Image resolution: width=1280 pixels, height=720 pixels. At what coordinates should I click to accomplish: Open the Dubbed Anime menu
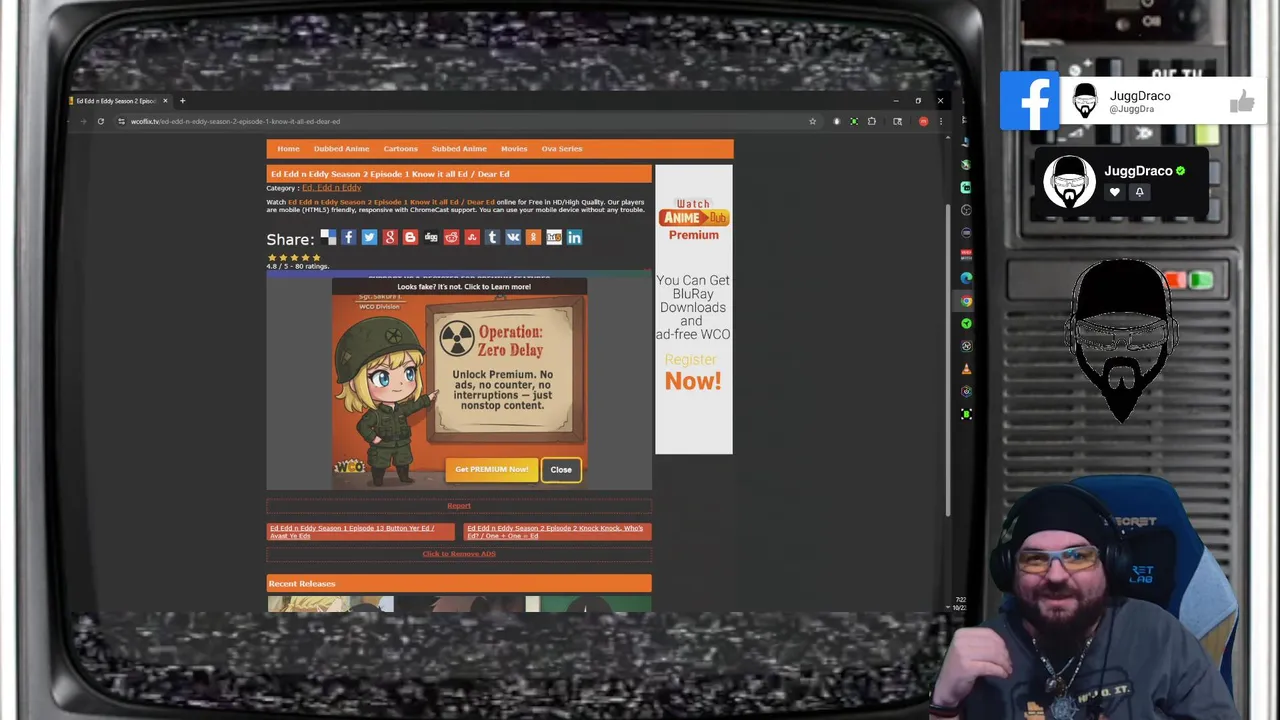pyautogui.click(x=341, y=148)
